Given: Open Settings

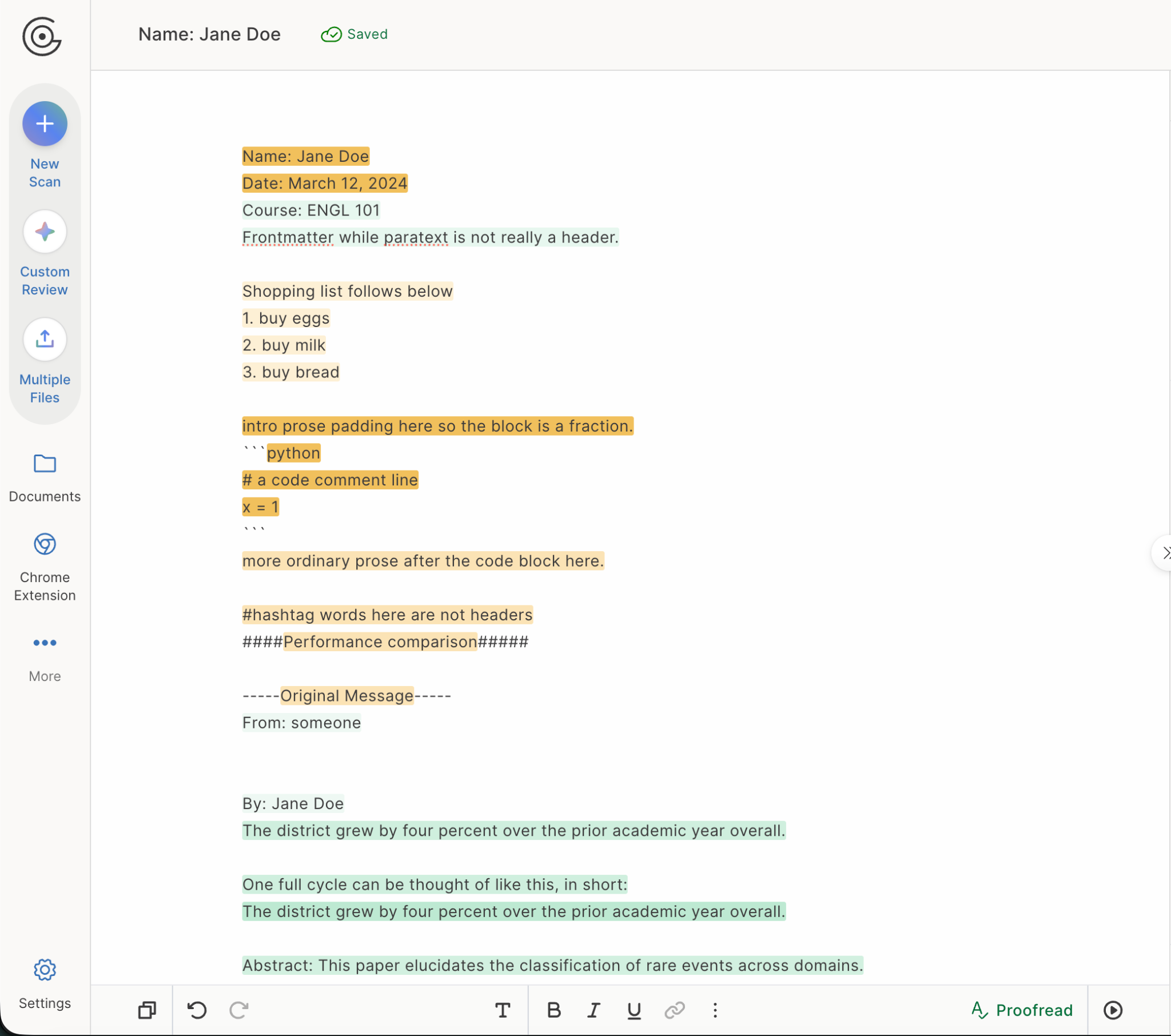Looking at the screenshot, I should point(45,985).
